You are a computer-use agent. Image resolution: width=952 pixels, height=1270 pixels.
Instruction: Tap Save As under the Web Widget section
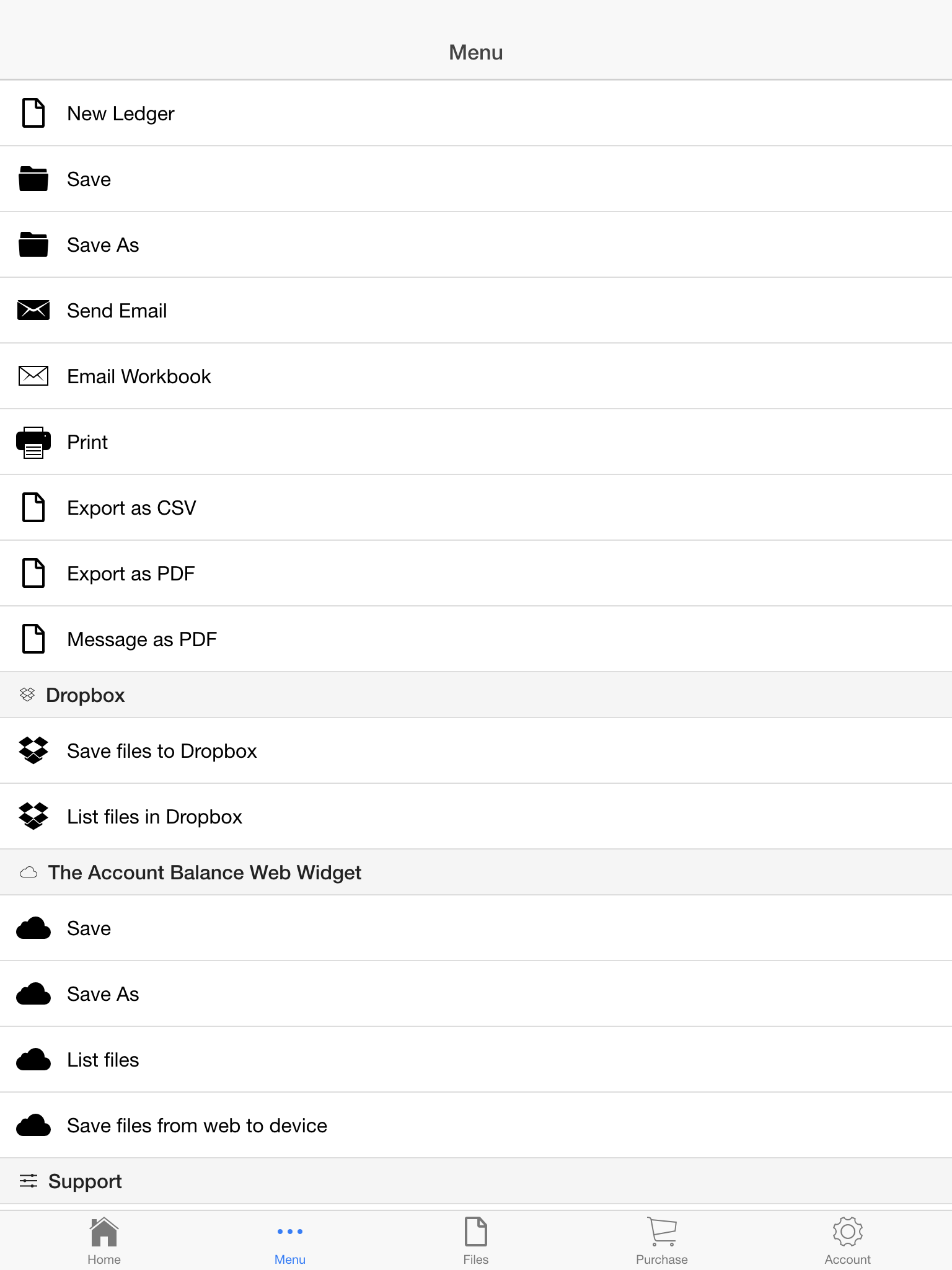tap(476, 994)
